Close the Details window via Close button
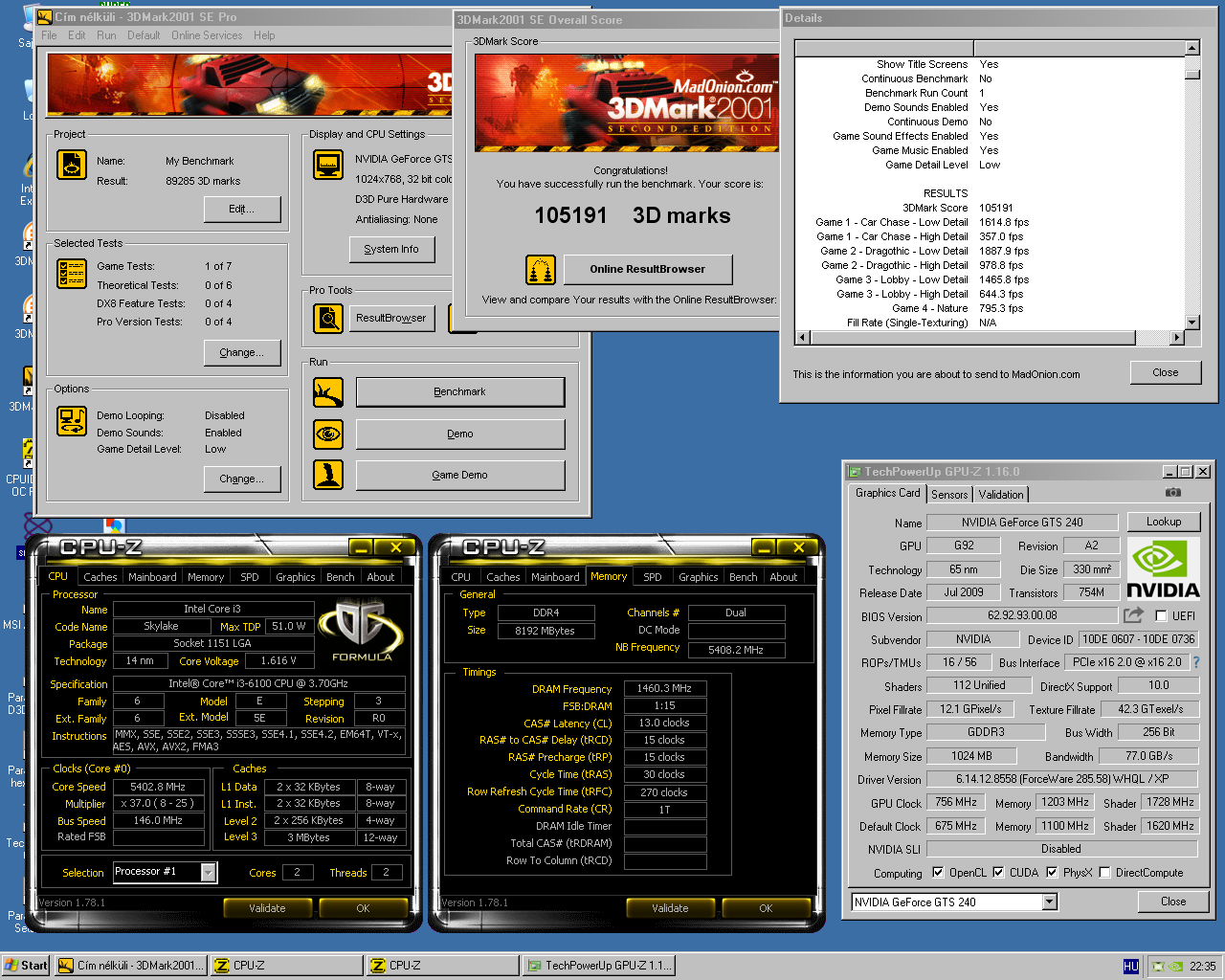The width and height of the screenshot is (1225, 980). (1166, 372)
